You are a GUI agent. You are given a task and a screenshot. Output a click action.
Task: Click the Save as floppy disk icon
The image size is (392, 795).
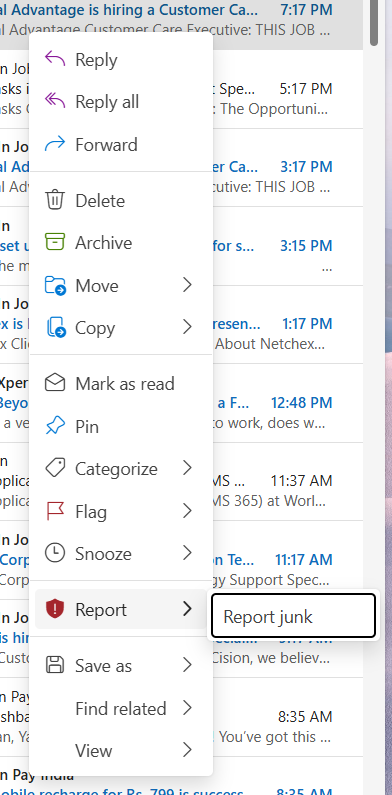[55, 665]
